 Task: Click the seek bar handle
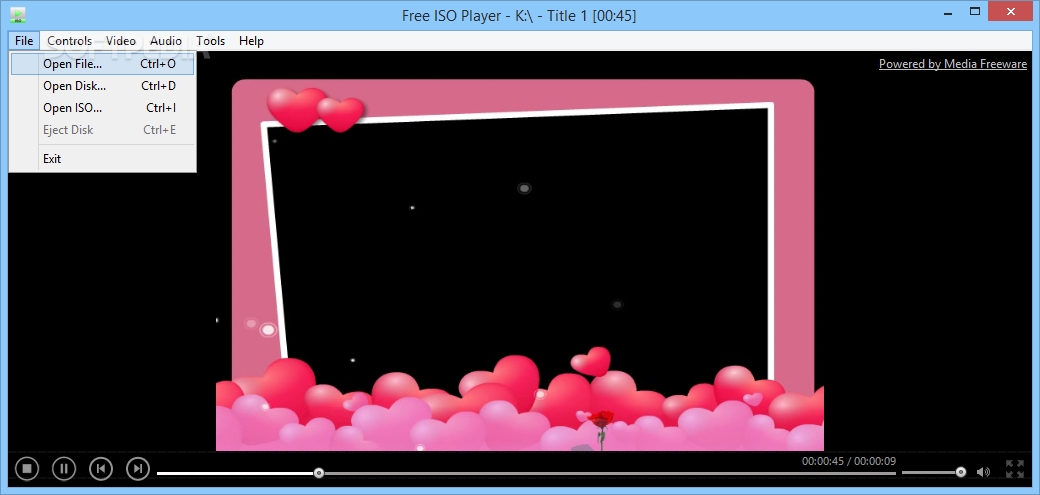(x=319, y=473)
